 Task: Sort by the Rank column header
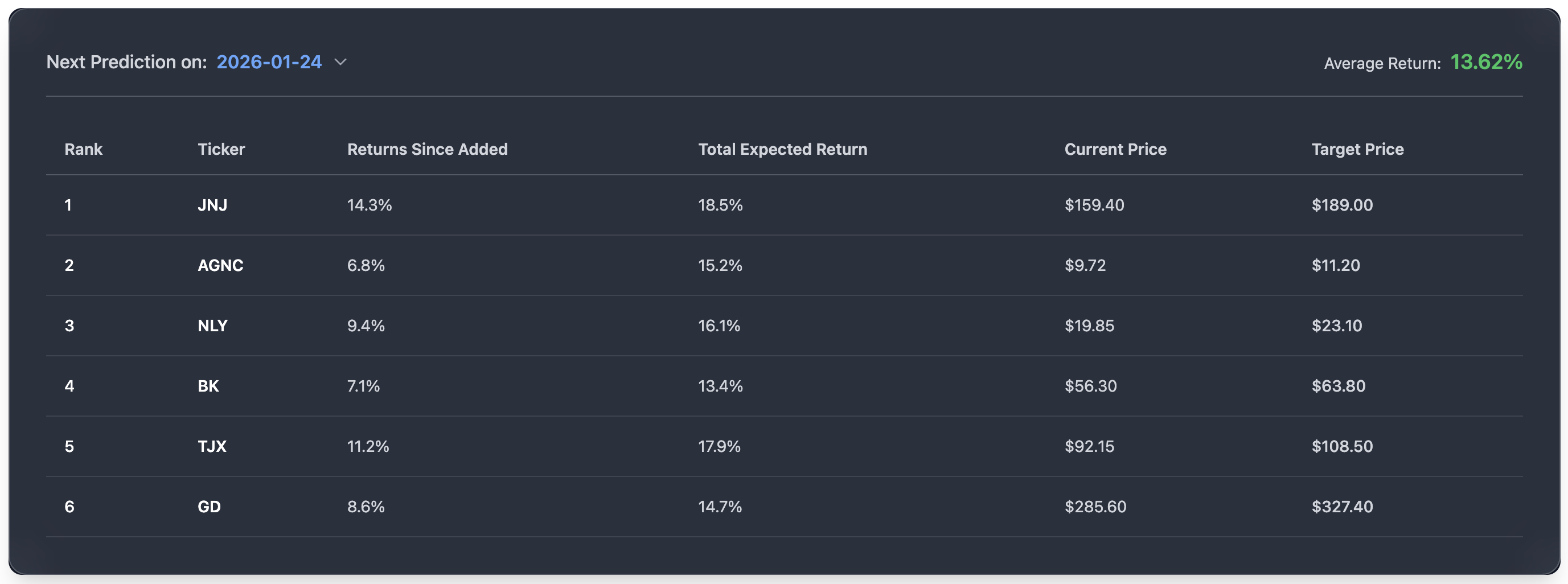83,149
